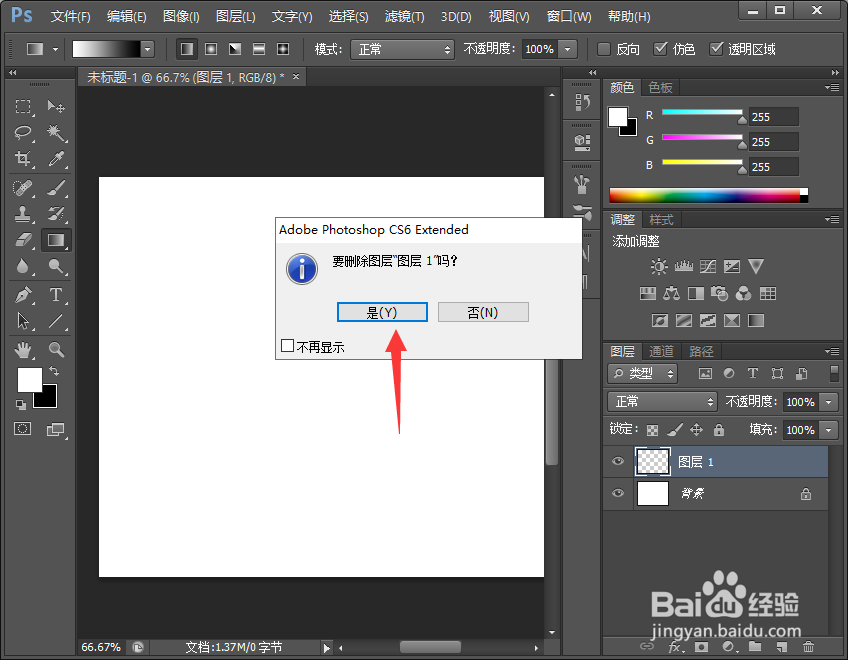The width and height of the screenshot is (848, 660).
Task: Enable the 反向 checkbox
Action: (604, 49)
